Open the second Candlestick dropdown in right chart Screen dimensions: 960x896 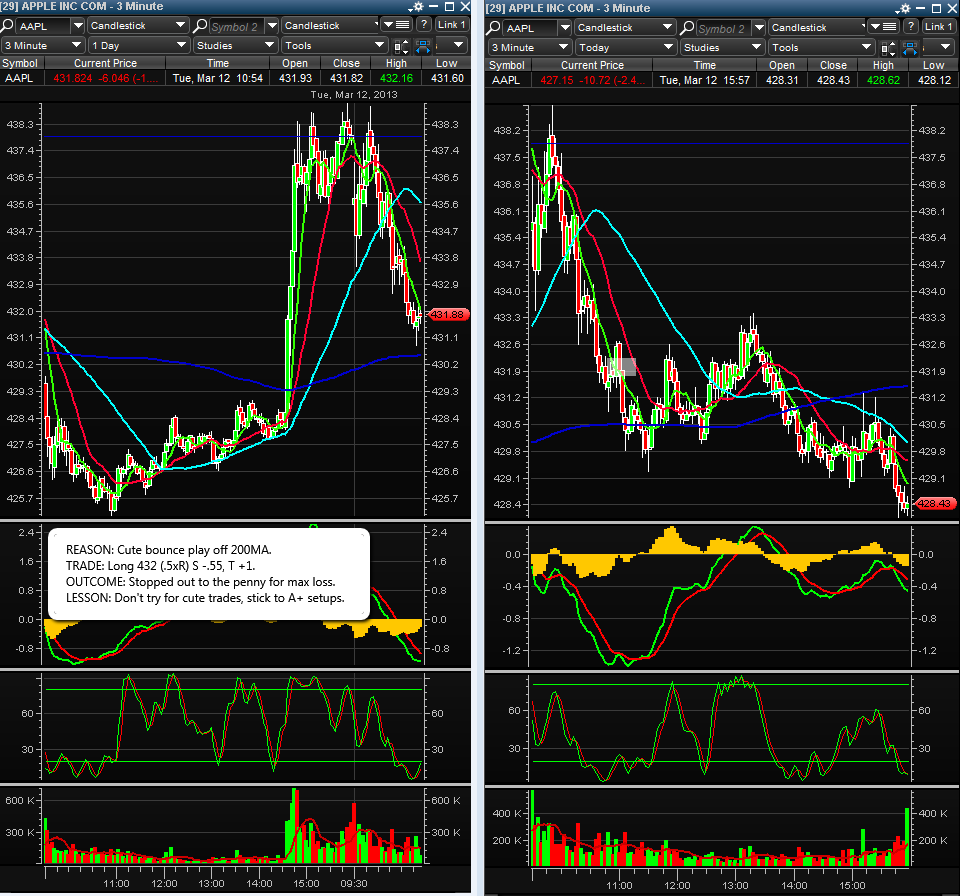pyautogui.click(x=817, y=28)
